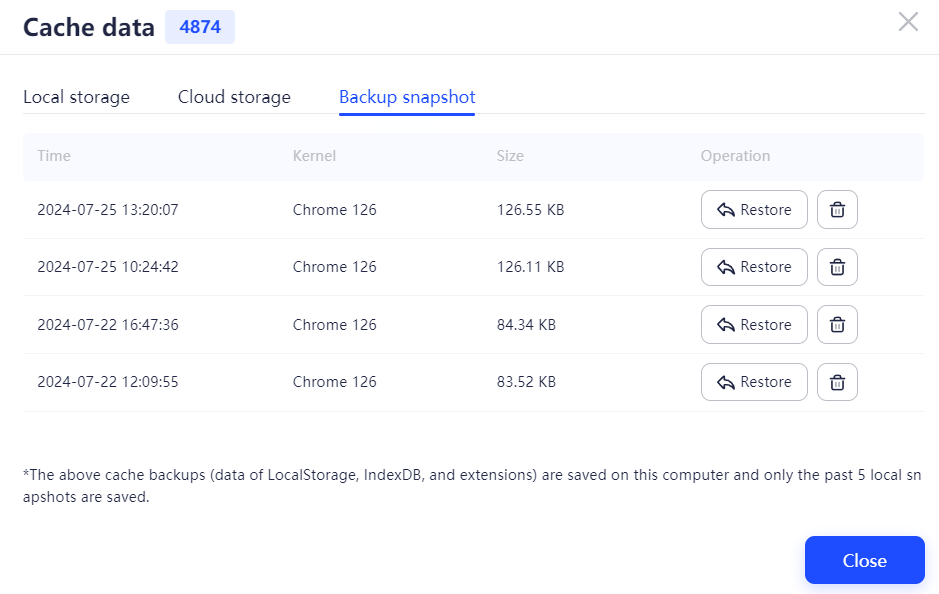Viewport: 939px width, 594px height.
Task: Click the Size column header
Action: pyautogui.click(x=510, y=156)
